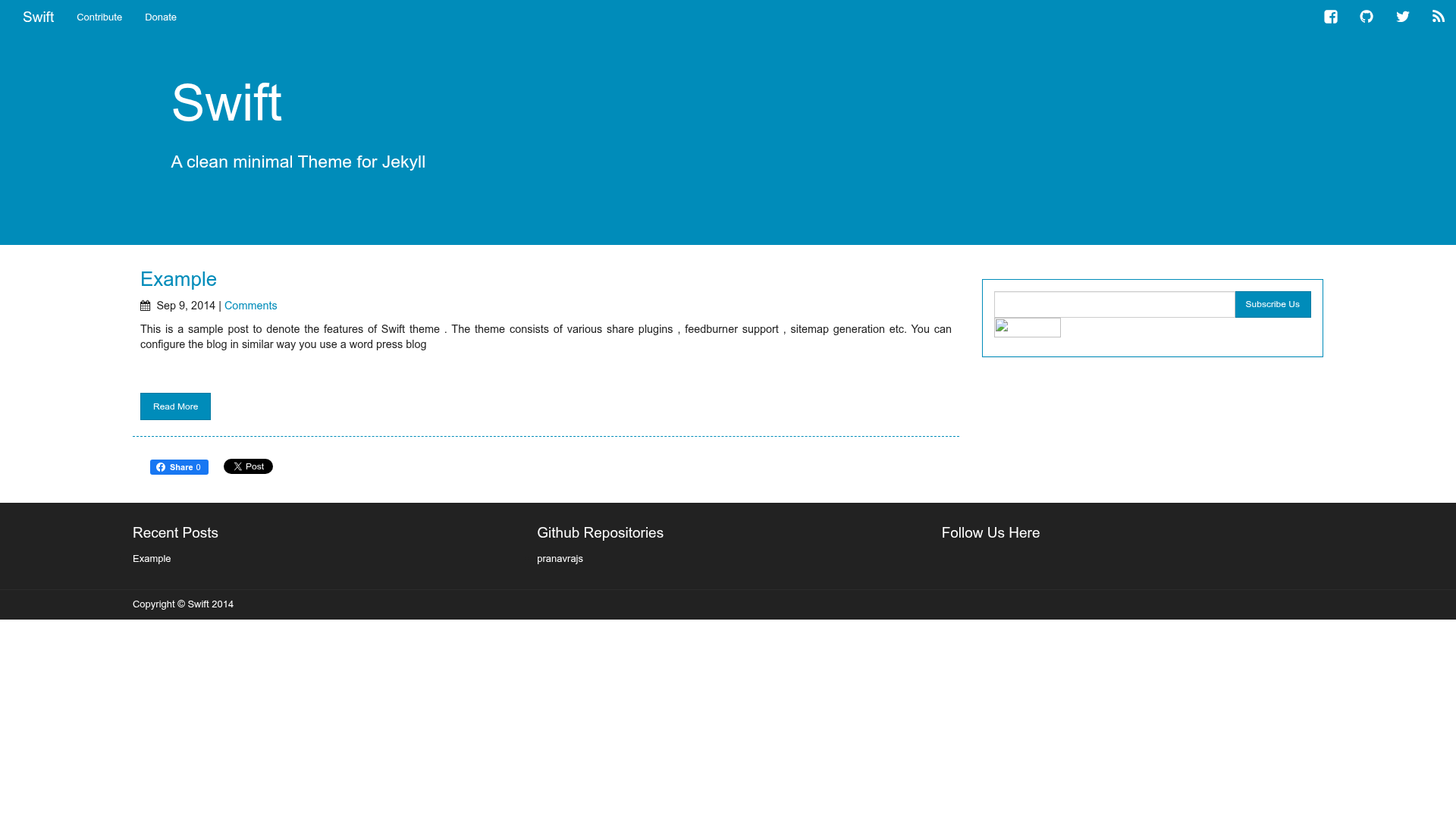
Task: Open the Facebook icon in the top bar
Action: [1331, 17]
